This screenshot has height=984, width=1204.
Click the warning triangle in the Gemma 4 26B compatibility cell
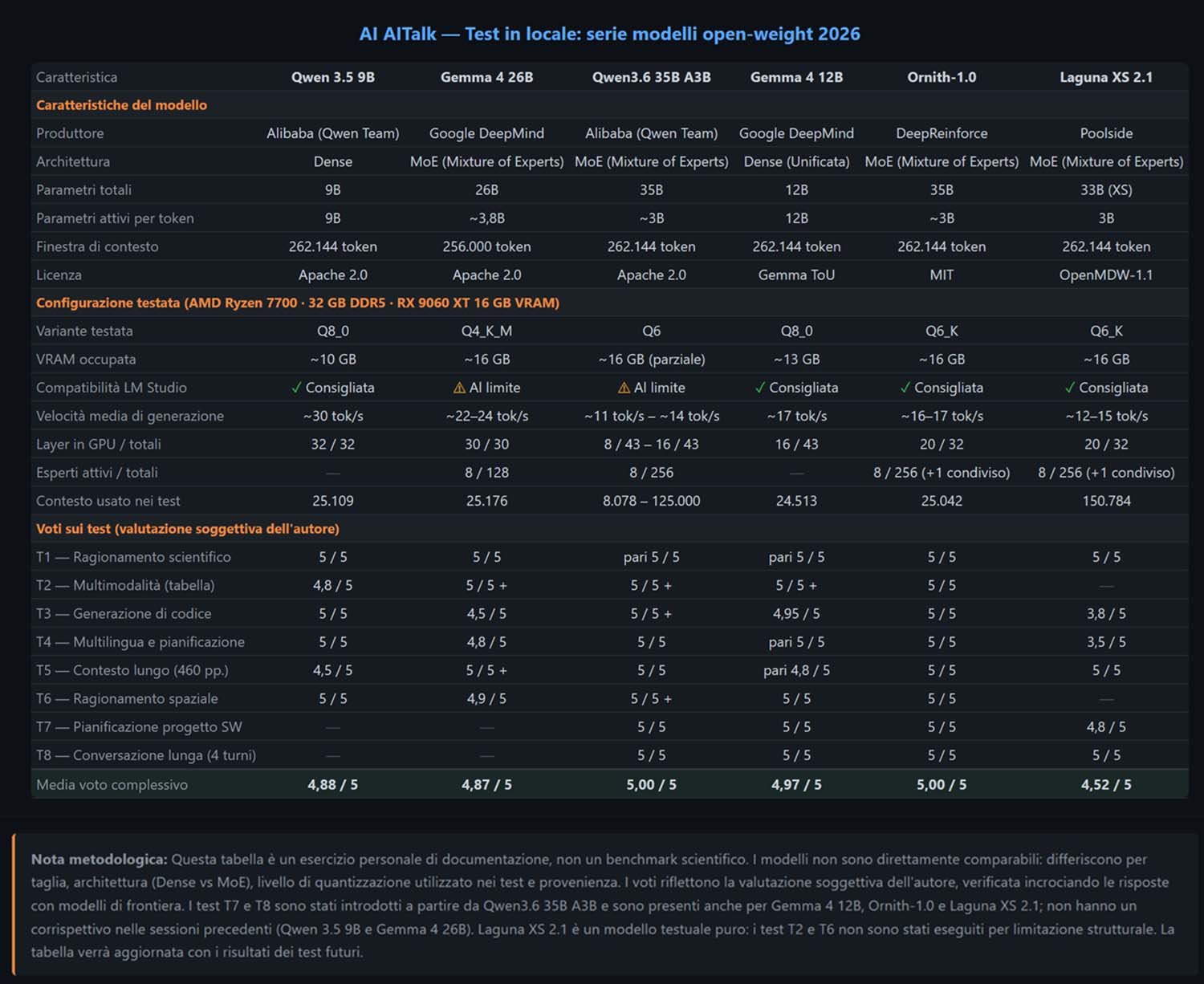[x=459, y=388]
